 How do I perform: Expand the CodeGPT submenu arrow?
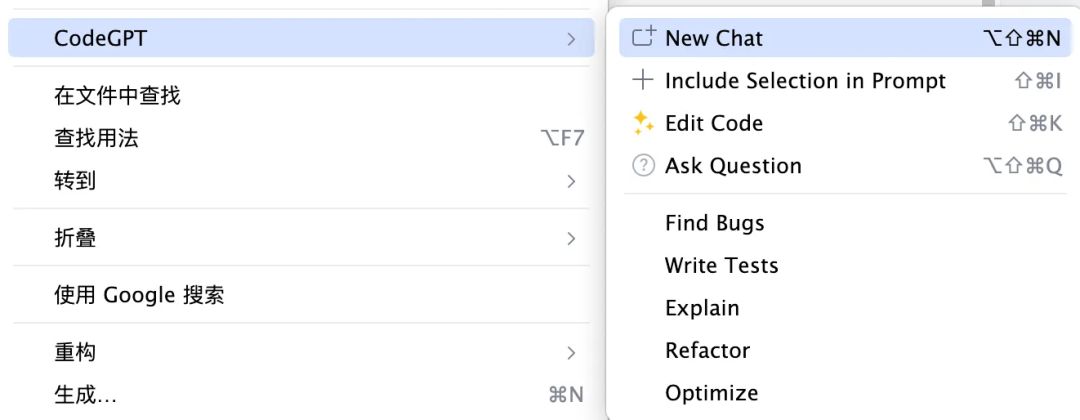click(571, 39)
